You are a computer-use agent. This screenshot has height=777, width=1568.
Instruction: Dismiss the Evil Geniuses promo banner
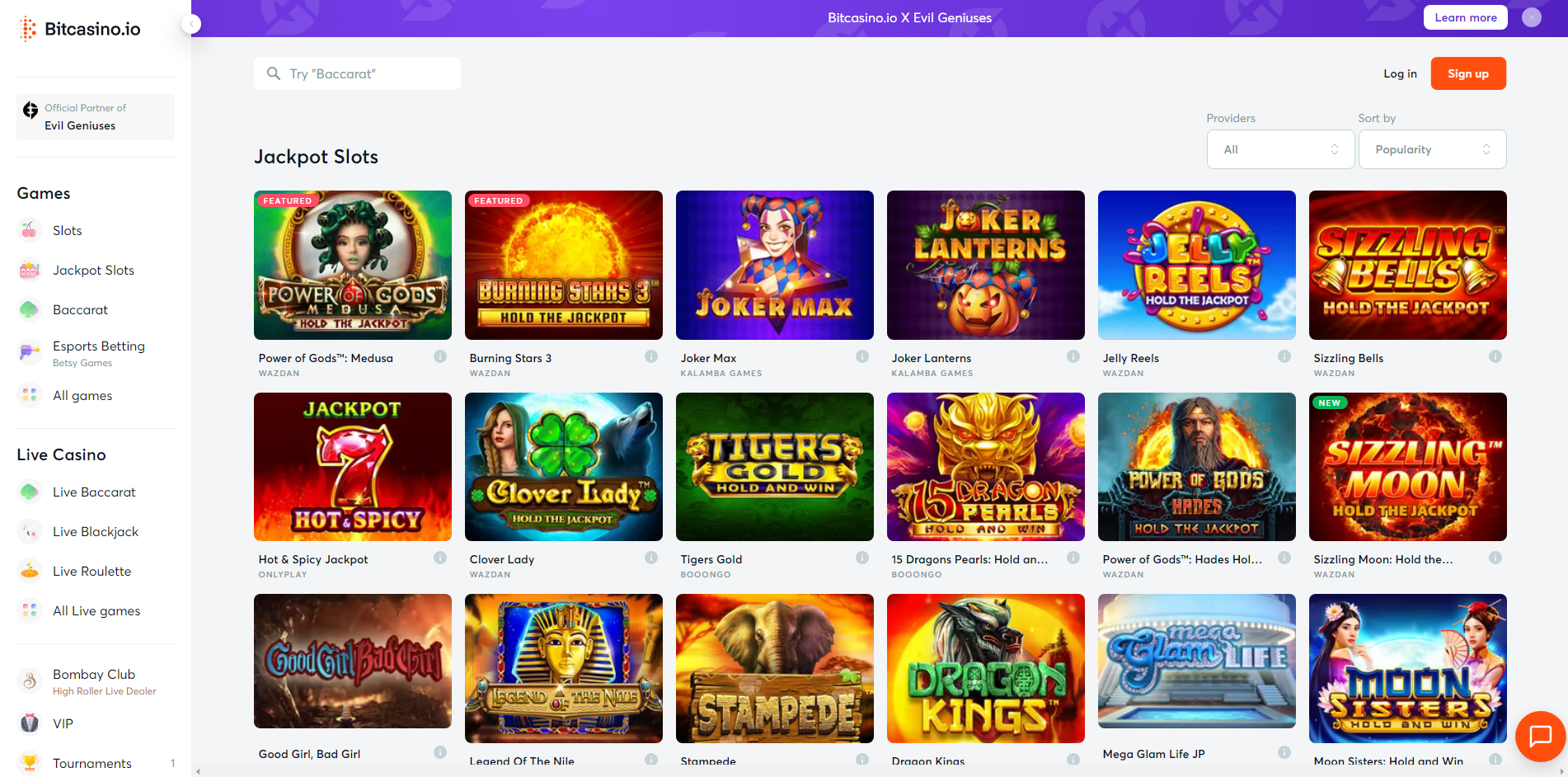coord(1532,17)
